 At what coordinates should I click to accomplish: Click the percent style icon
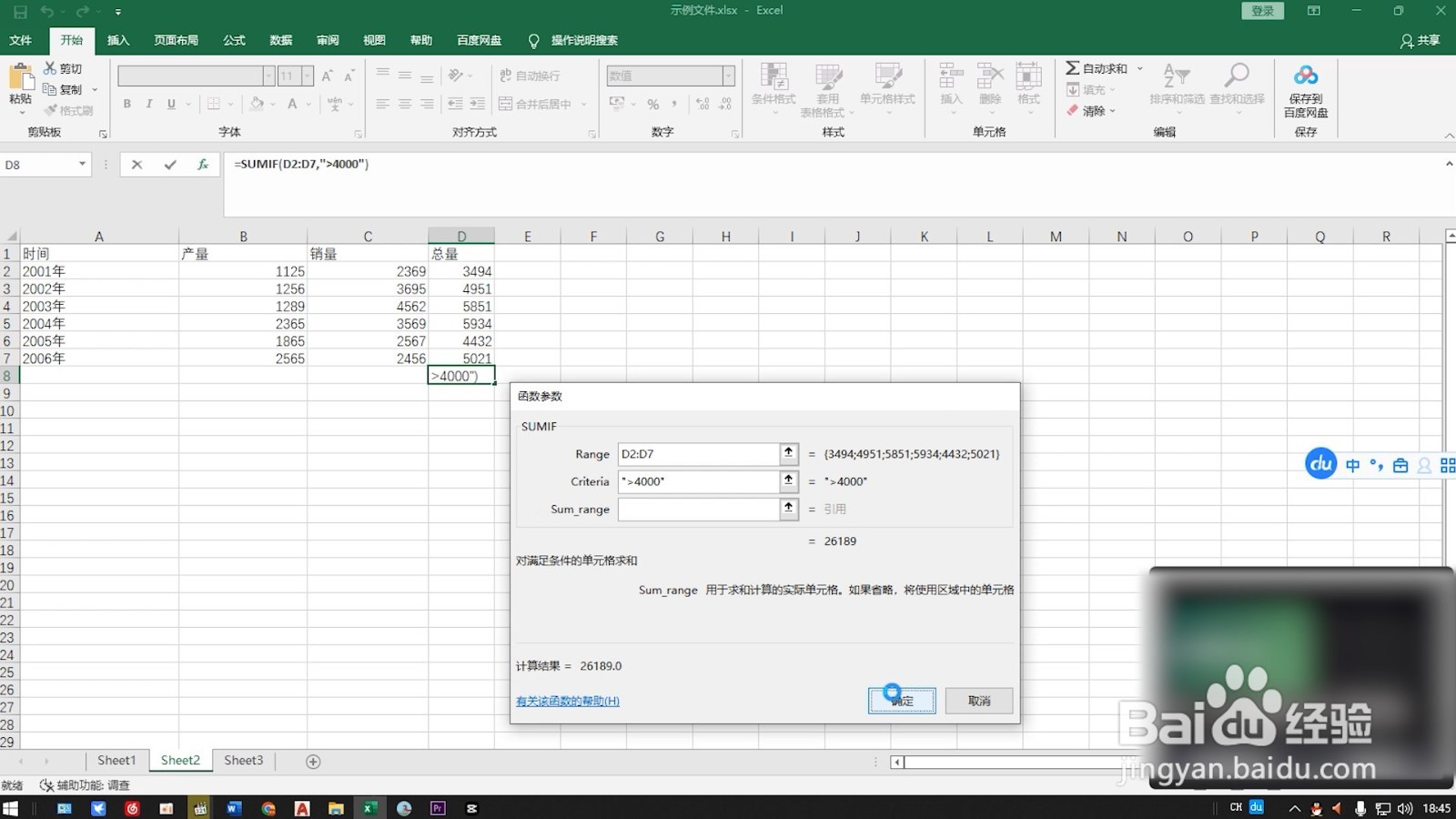tap(652, 104)
